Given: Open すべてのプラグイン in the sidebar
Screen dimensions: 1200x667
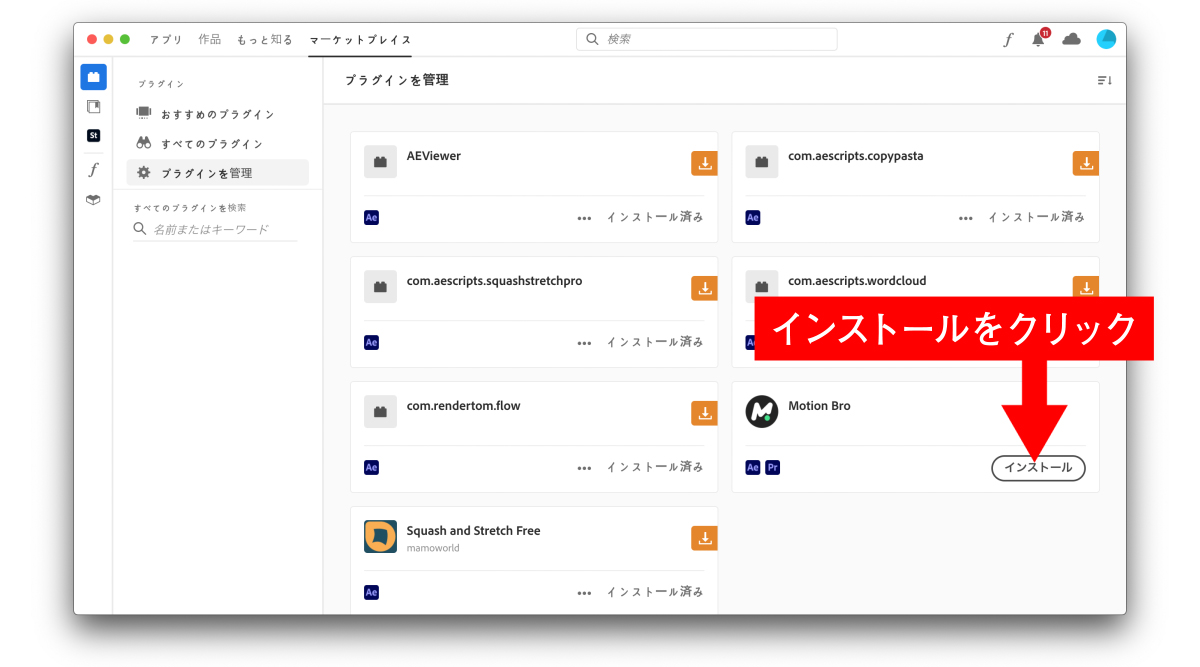Looking at the screenshot, I should click(217, 143).
